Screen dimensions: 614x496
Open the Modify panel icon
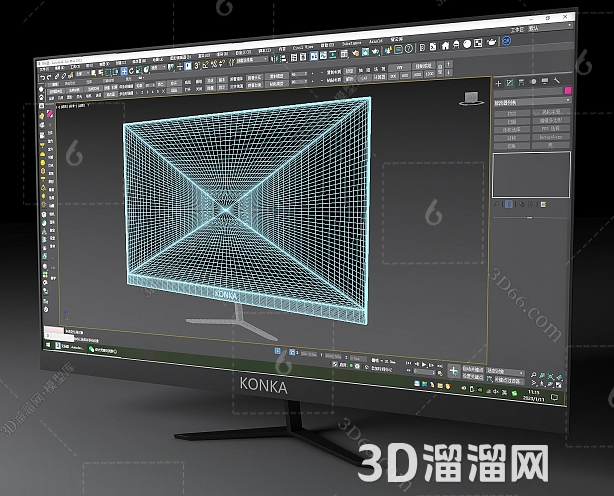(x=510, y=83)
